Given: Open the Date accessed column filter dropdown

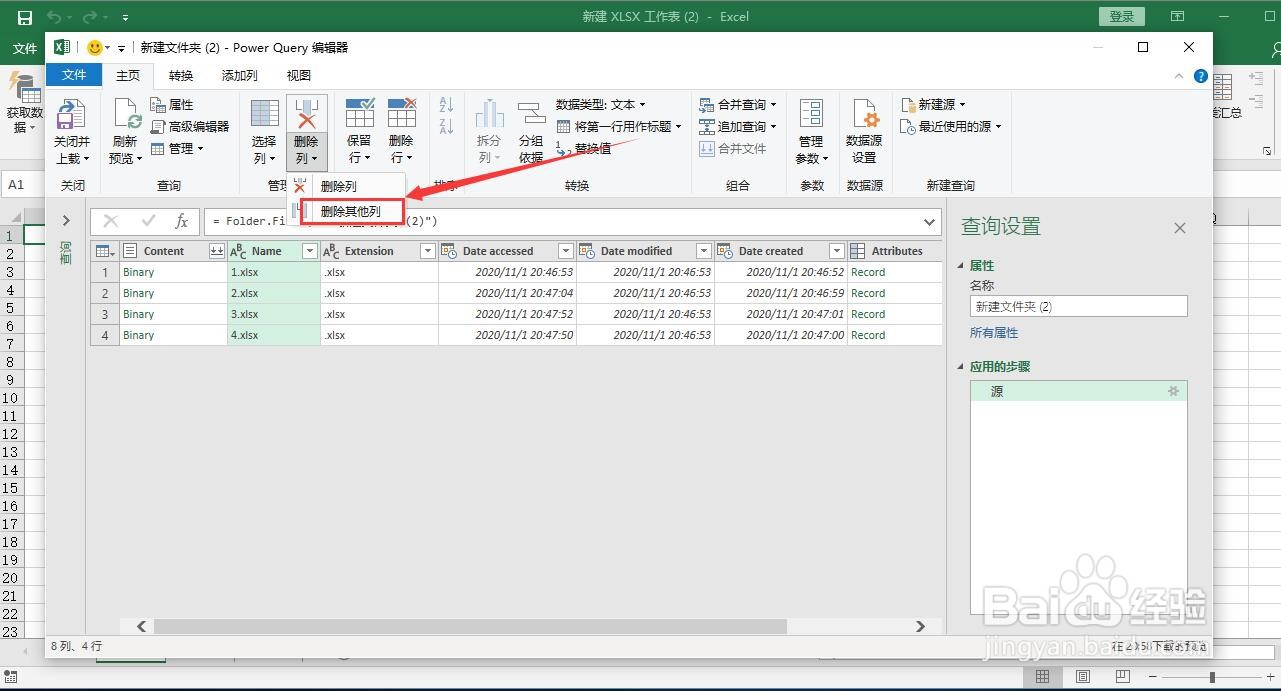Looking at the screenshot, I should click(566, 251).
